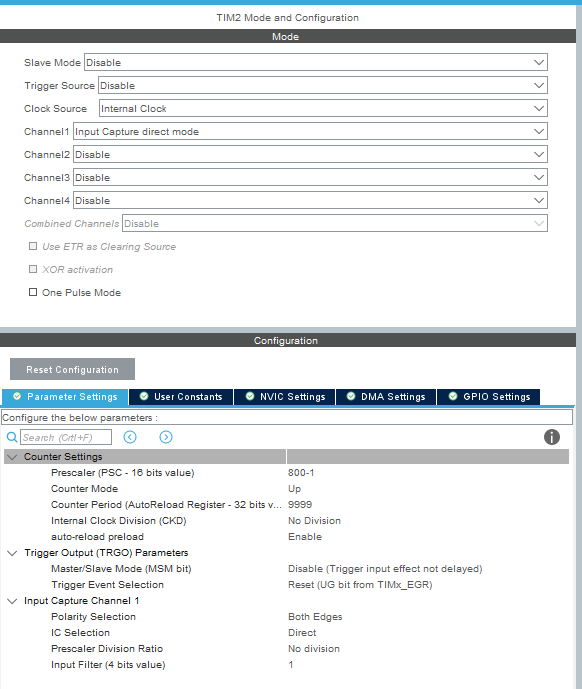The image size is (582, 689).
Task: Click the Reset Configuration button
Action: click(73, 369)
